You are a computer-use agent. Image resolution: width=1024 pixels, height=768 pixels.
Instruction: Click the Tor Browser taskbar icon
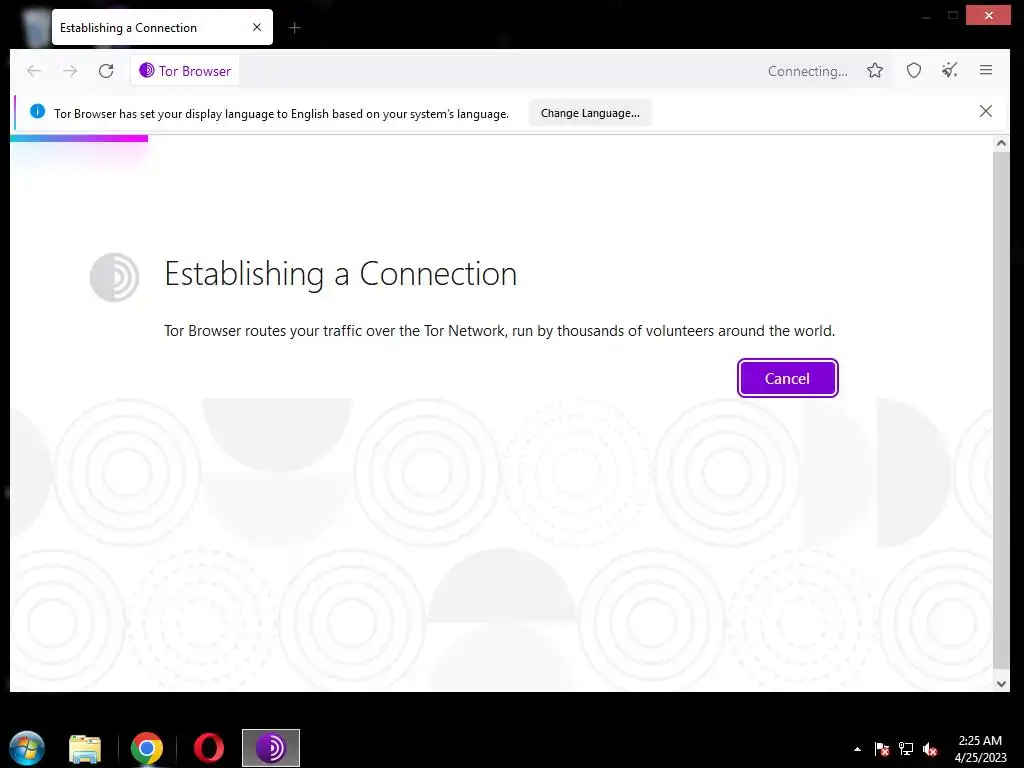coord(270,748)
